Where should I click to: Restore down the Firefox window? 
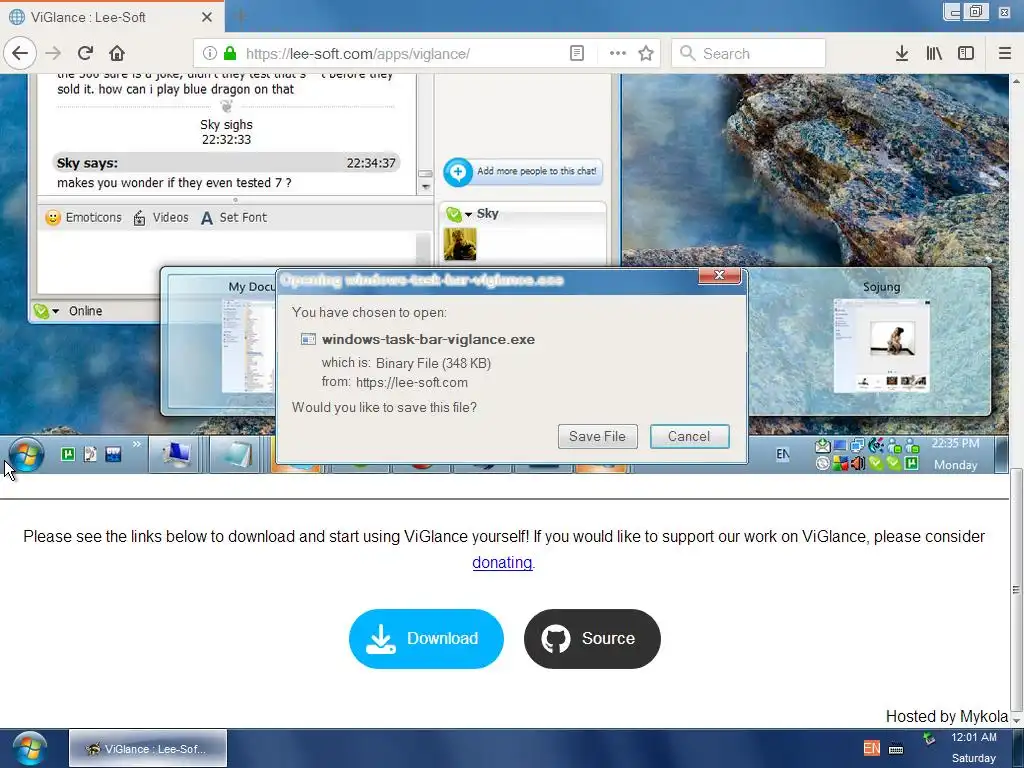point(976,12)
